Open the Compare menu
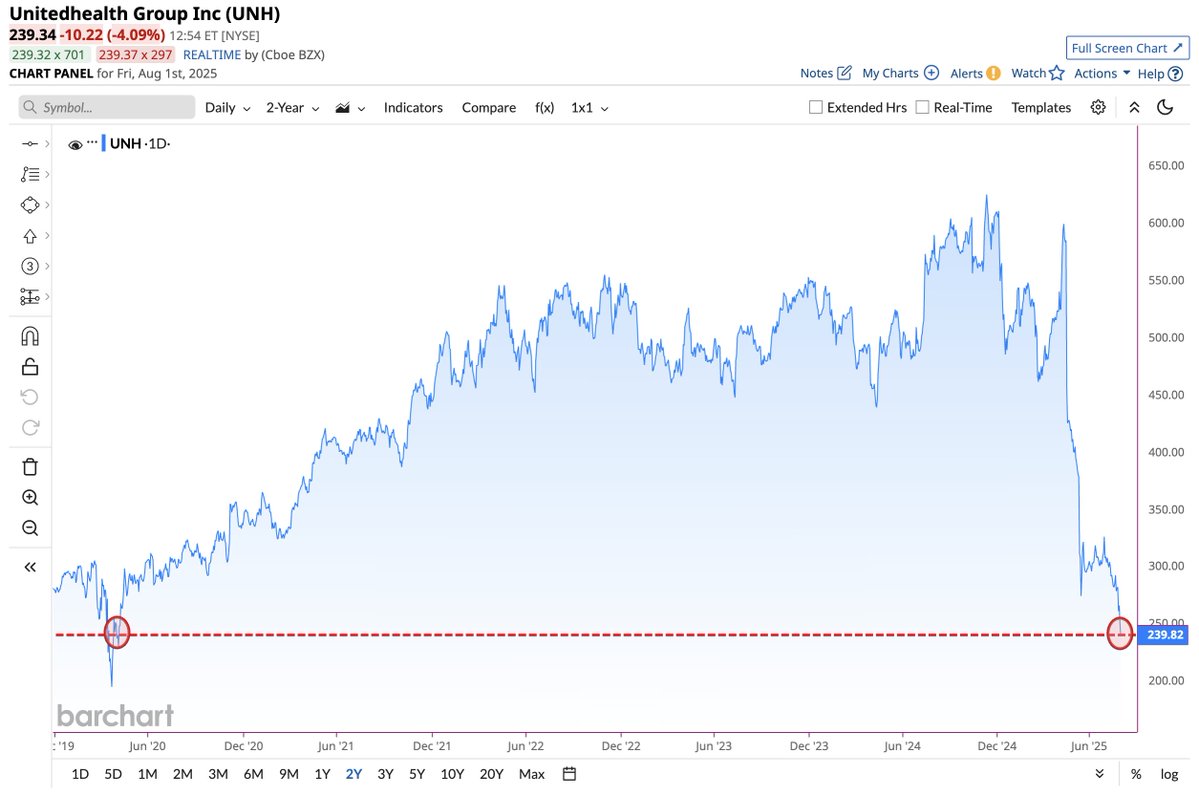Viewport: 1199px width, 796px height. 489,108
